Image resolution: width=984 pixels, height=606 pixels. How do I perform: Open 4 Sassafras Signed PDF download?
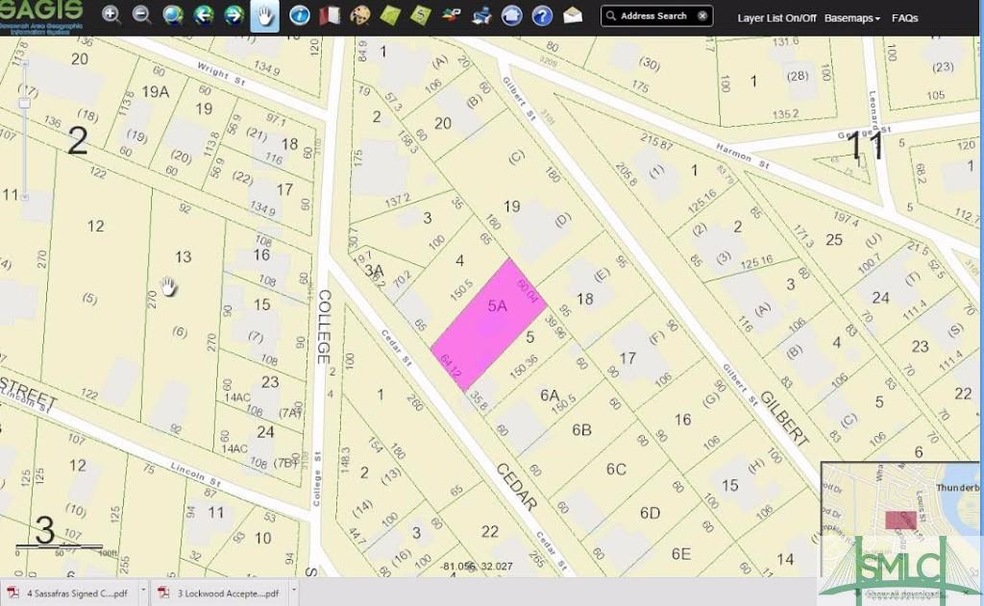[69, 593]
